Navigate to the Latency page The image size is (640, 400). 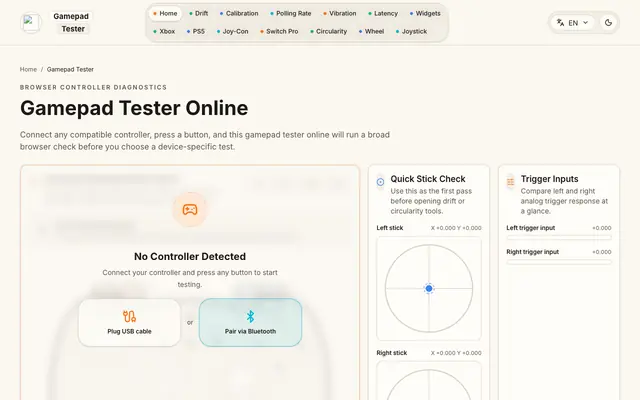pyautogui.click(x=383, y=13)
